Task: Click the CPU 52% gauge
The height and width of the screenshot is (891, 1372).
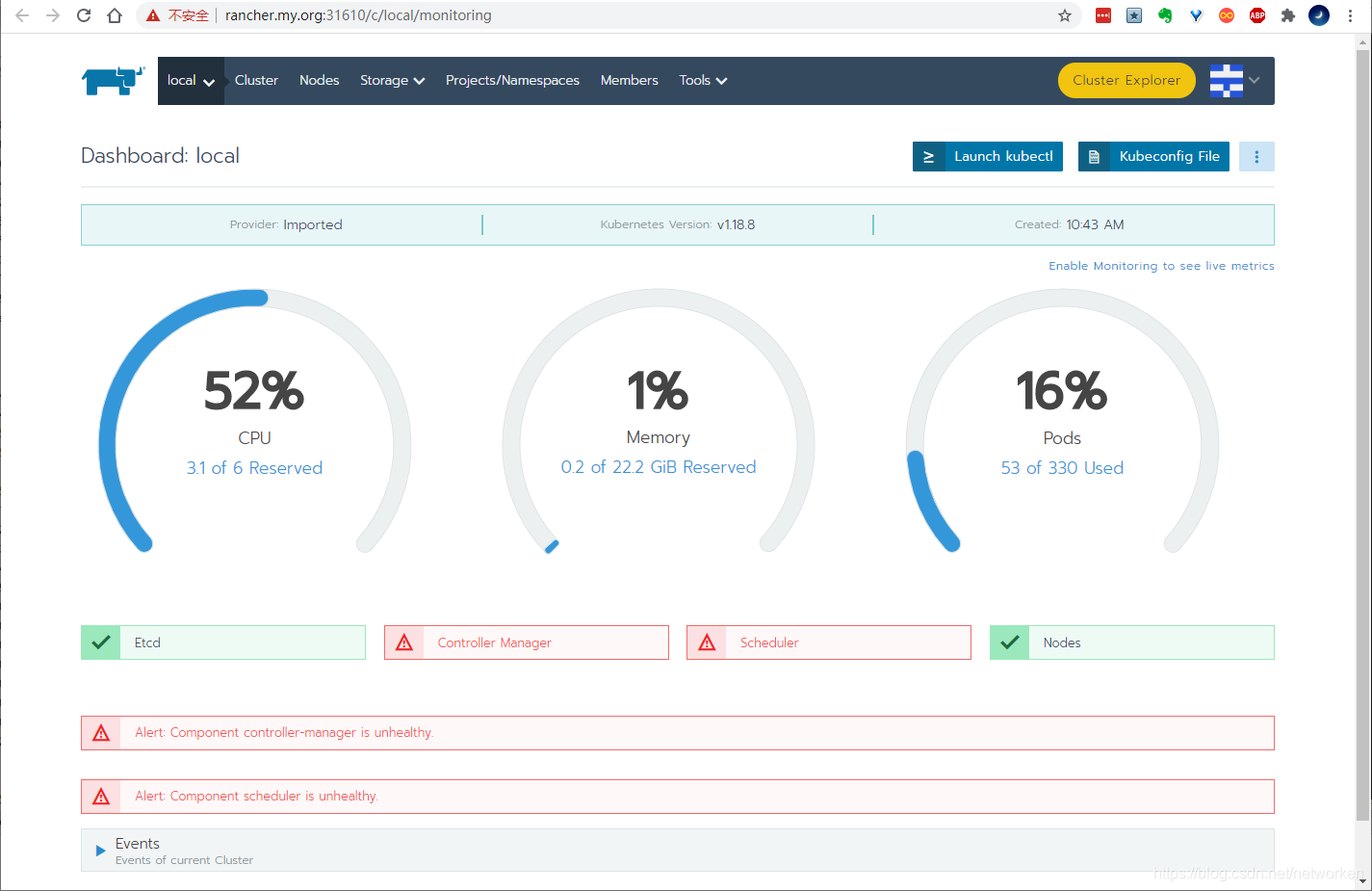Action: [x=255, y=422]
